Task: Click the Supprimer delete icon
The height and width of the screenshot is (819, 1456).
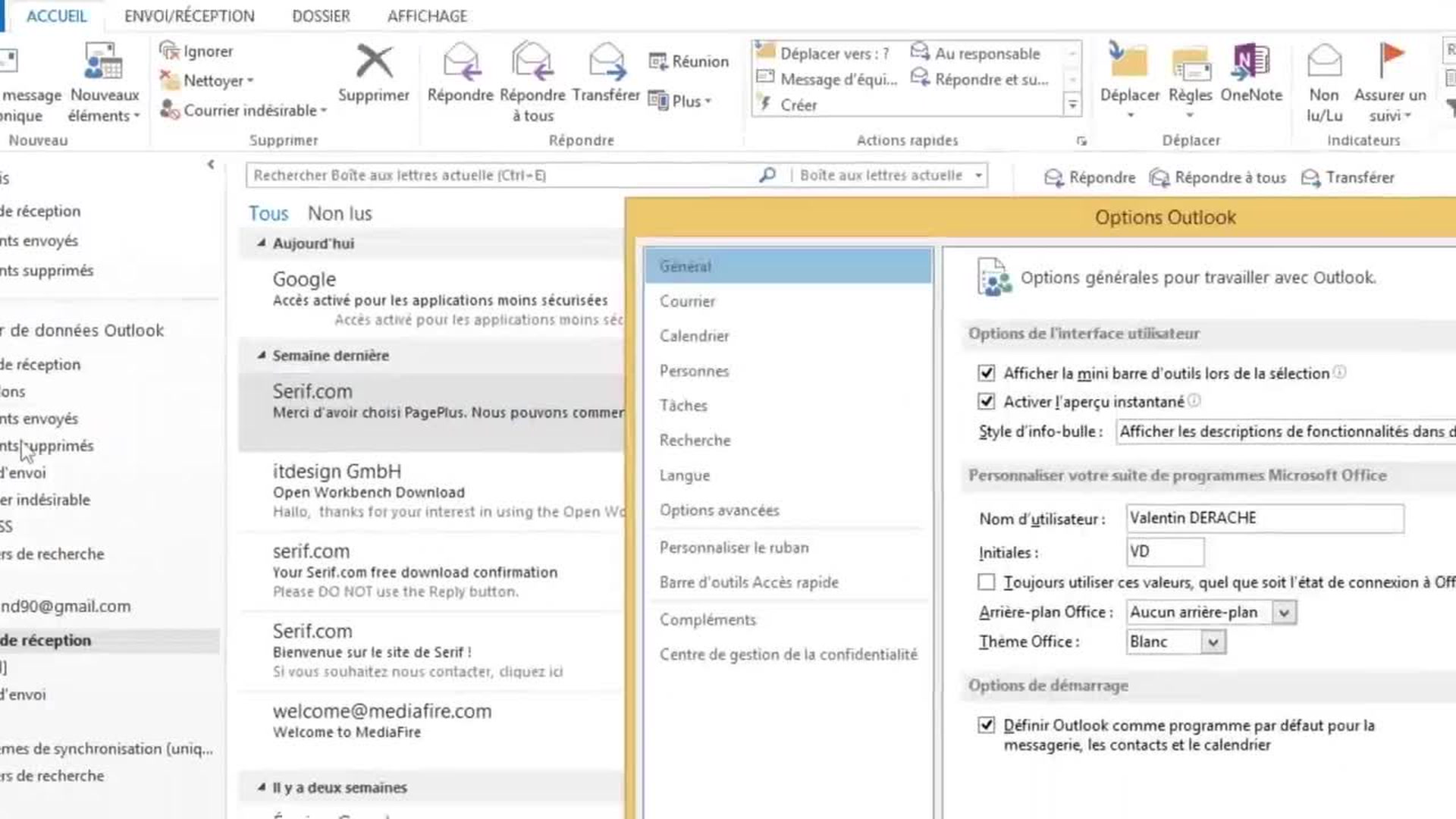Action: pyautogui.click(x=374, y=63)
